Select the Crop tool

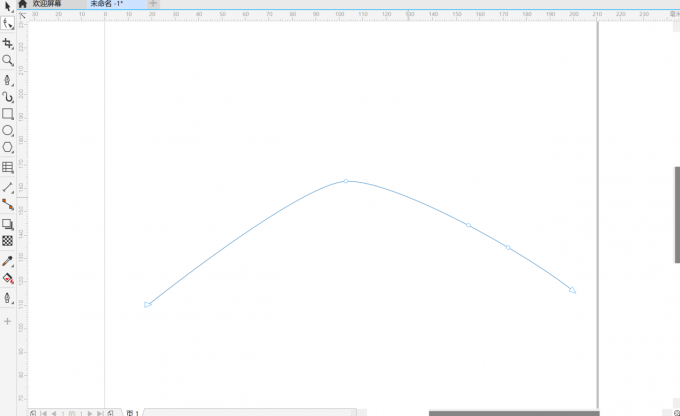[x=7, y=43]
